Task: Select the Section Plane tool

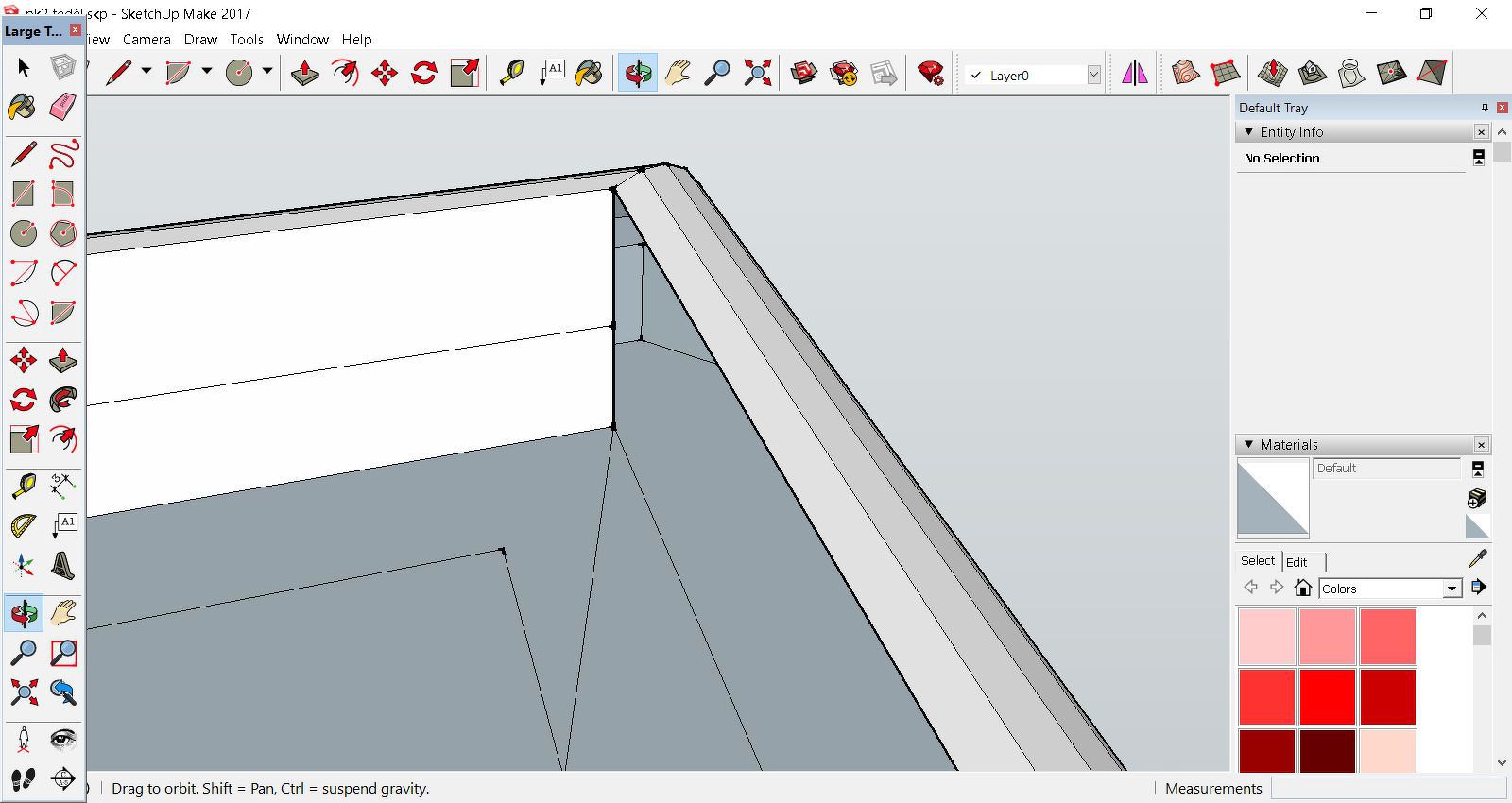Action: tap(62, 779)
